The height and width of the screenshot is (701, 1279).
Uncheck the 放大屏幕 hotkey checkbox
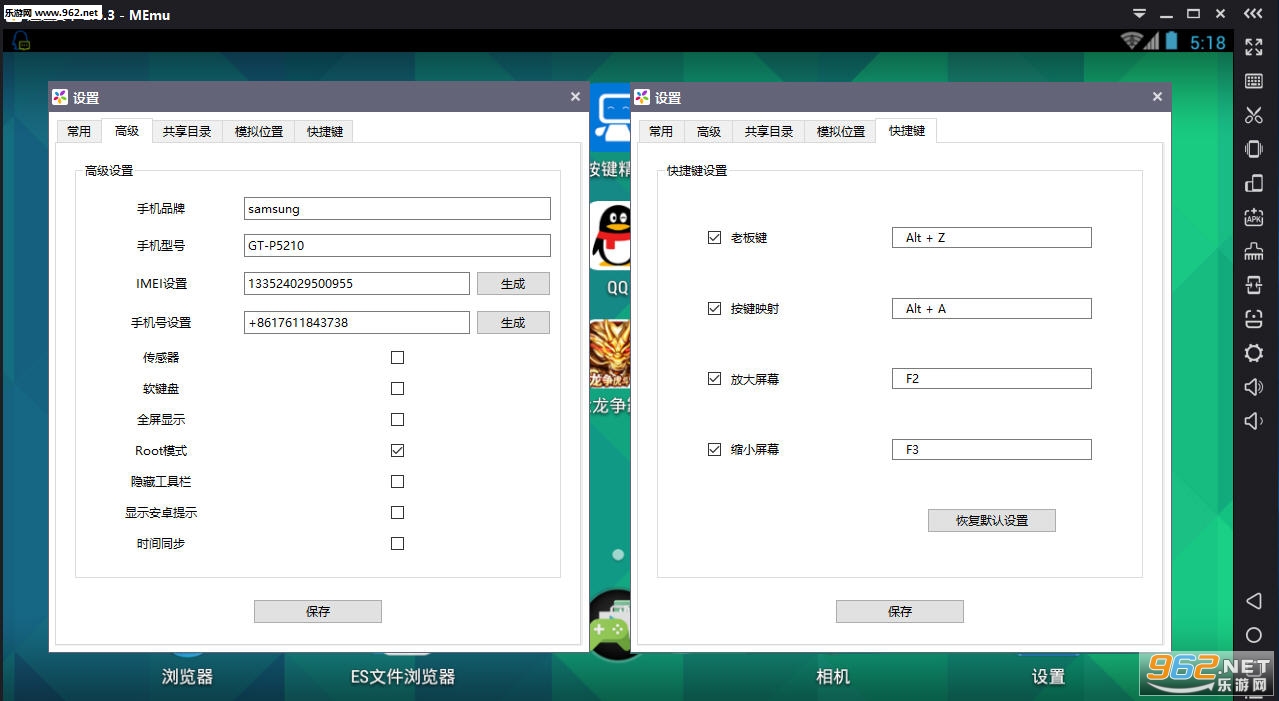pyautogui.click(x=714, y=378)
